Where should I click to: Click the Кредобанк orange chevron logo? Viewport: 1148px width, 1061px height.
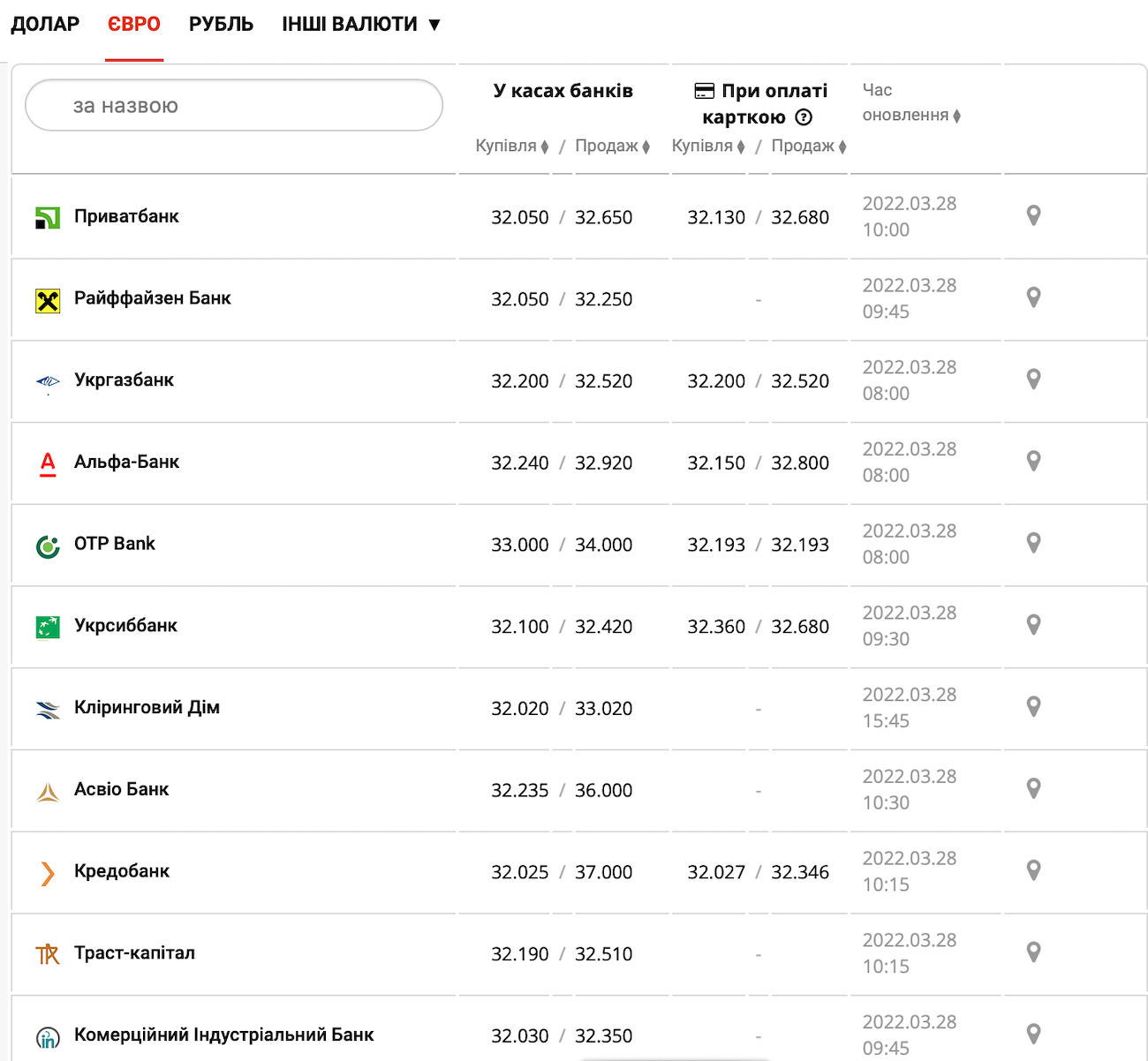[48, 873]
